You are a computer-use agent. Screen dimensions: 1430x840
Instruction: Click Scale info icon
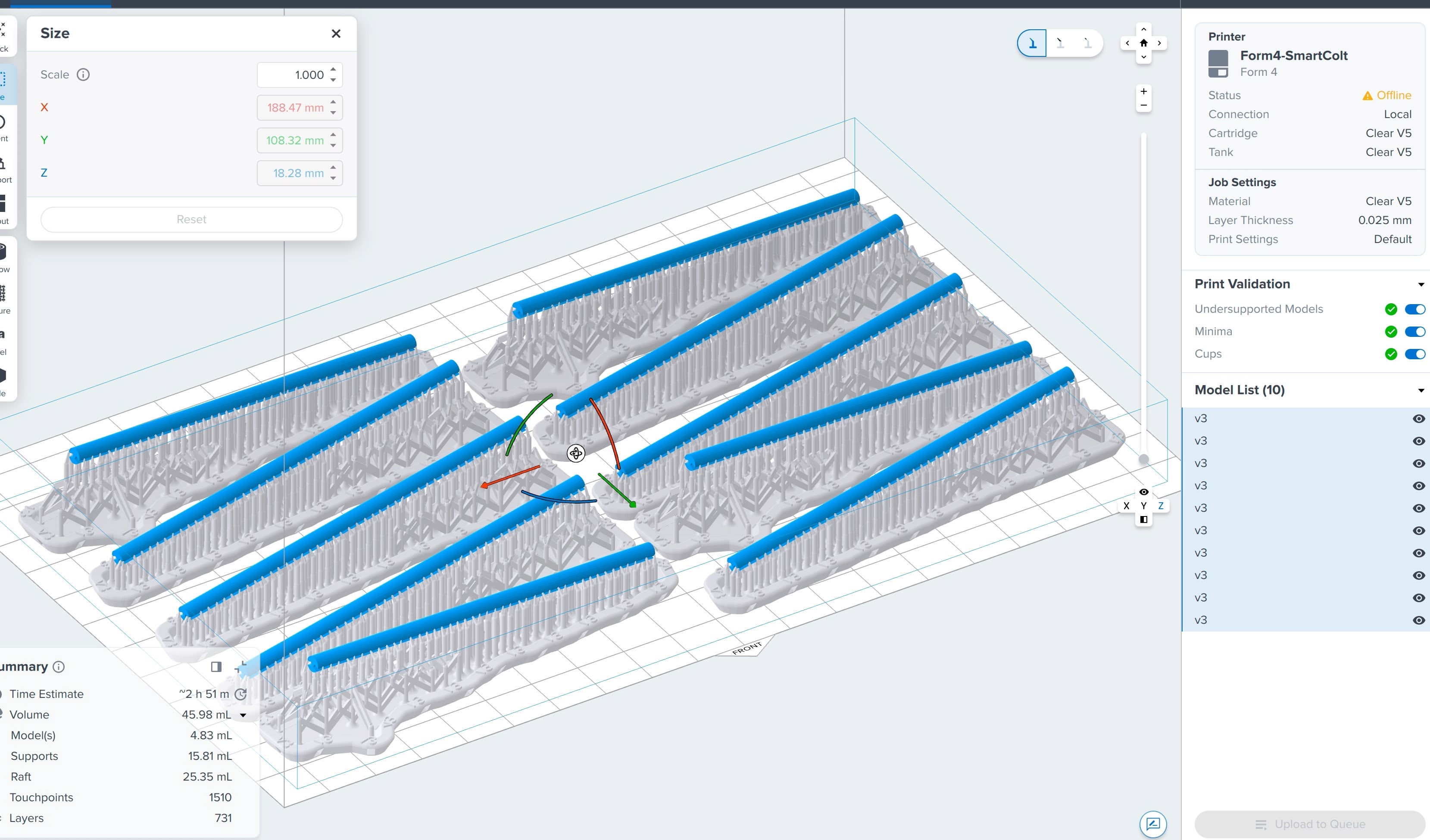pos(83,75)
